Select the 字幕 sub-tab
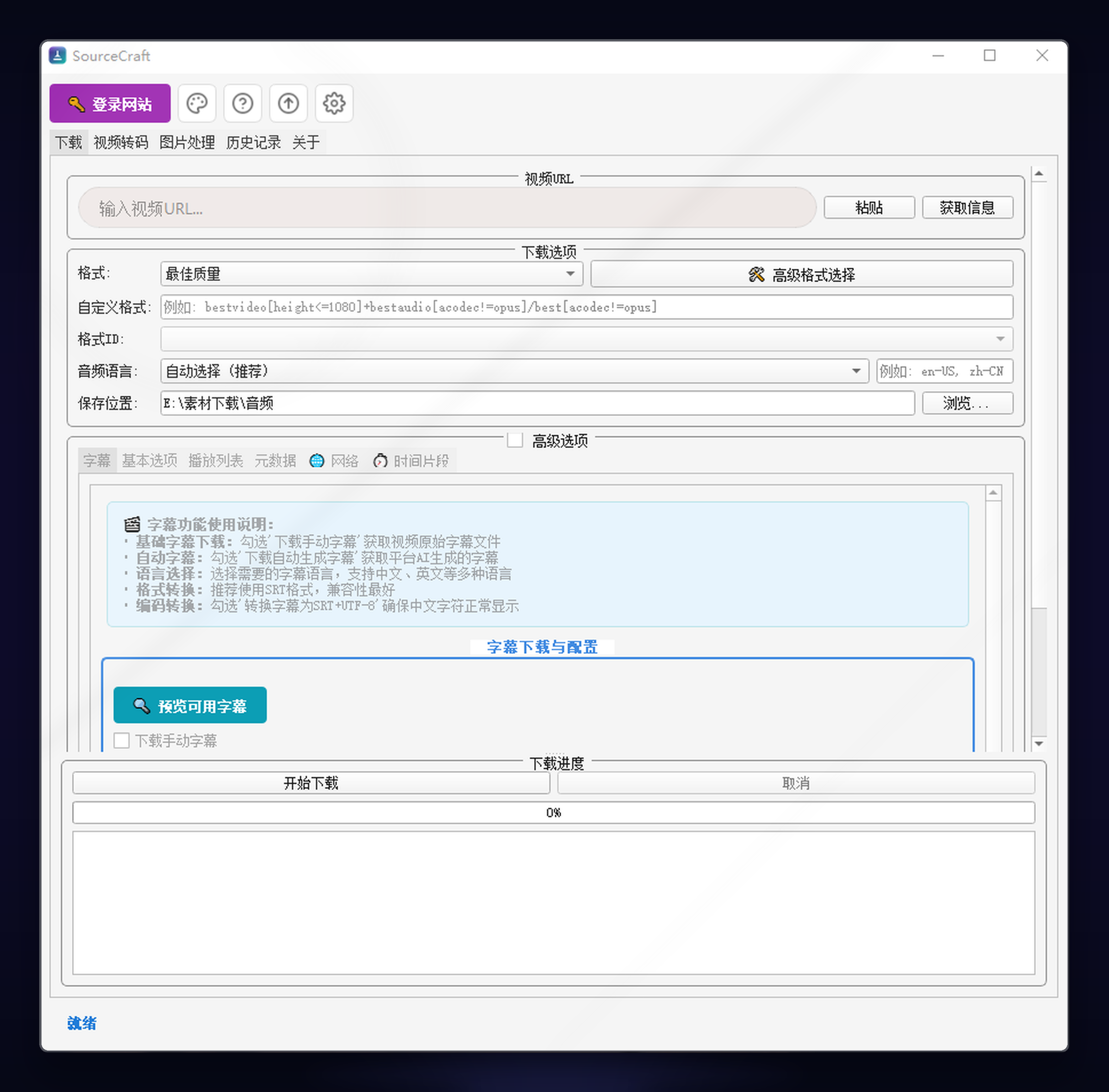Screen dimensions: 1109x1092 pyautogui.click(x=97, y=461)
